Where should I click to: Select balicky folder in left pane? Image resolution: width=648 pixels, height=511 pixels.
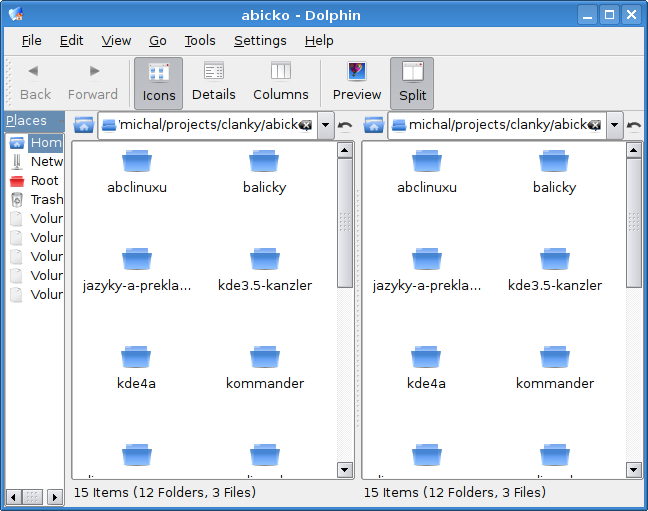pyautogui.click(x=264, y=172)
